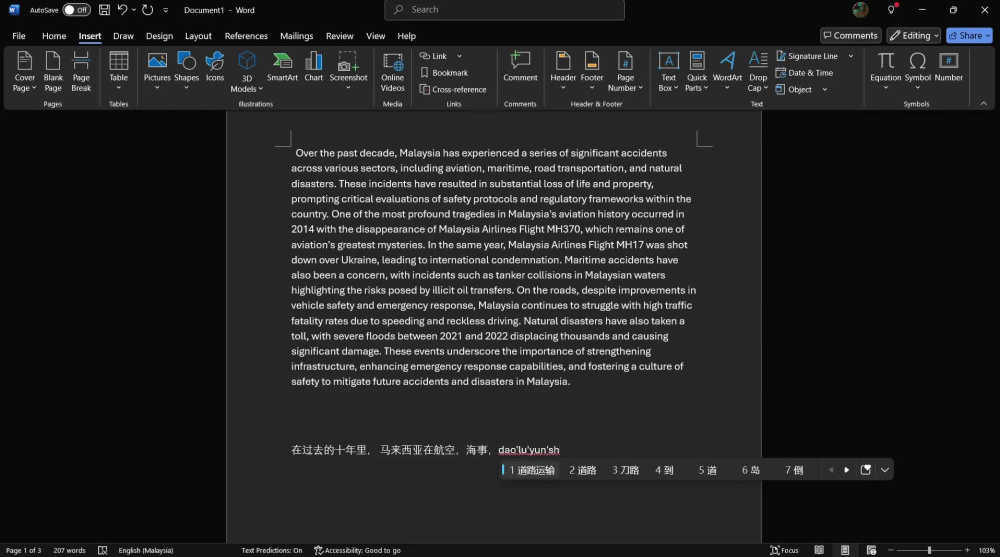Viewport: 1000px width, 557px height.
Task: View word count 207 words
Action: [69, 550]
